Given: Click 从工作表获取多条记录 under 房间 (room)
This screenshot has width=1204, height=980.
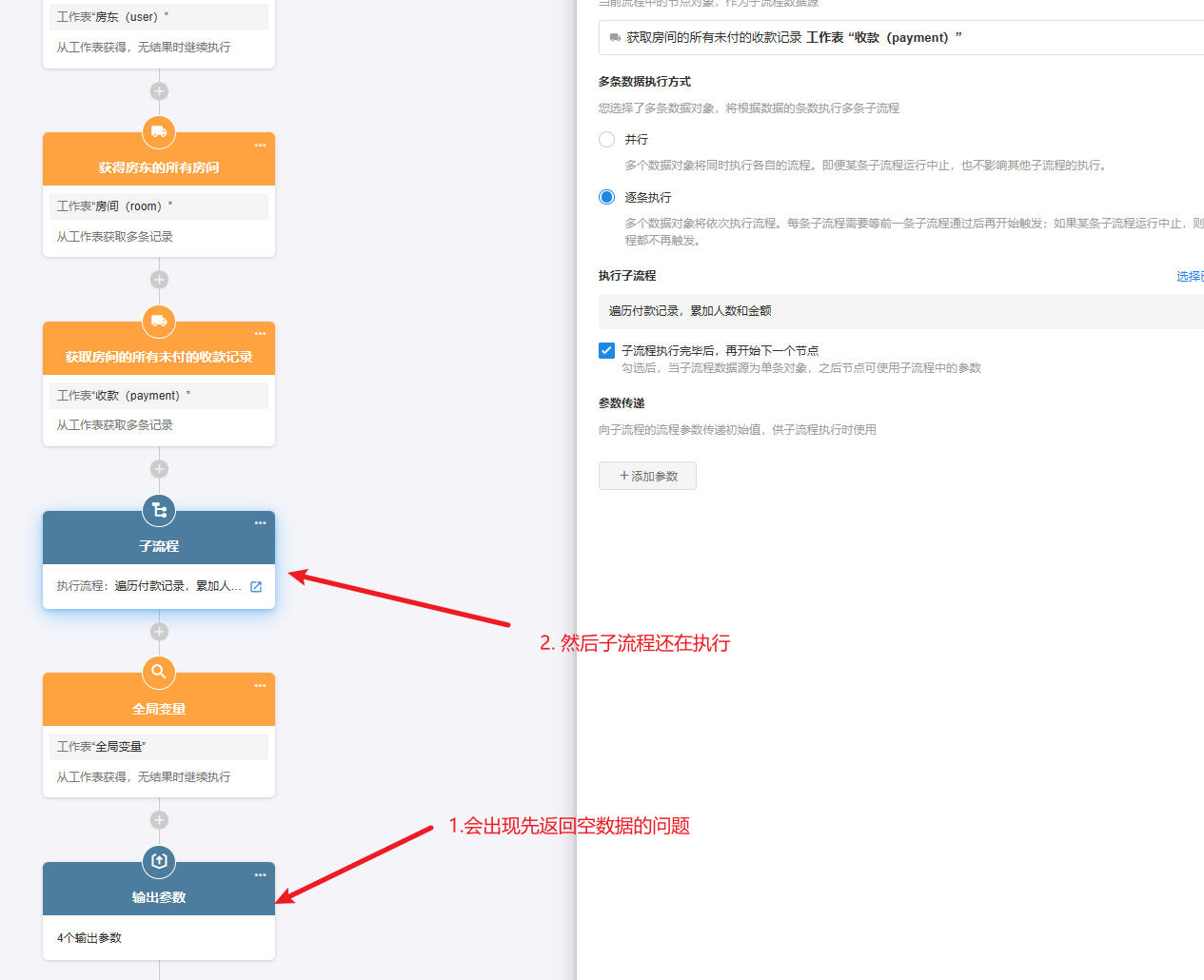Looking at the screenshot, I should click(x=114, y=237).
